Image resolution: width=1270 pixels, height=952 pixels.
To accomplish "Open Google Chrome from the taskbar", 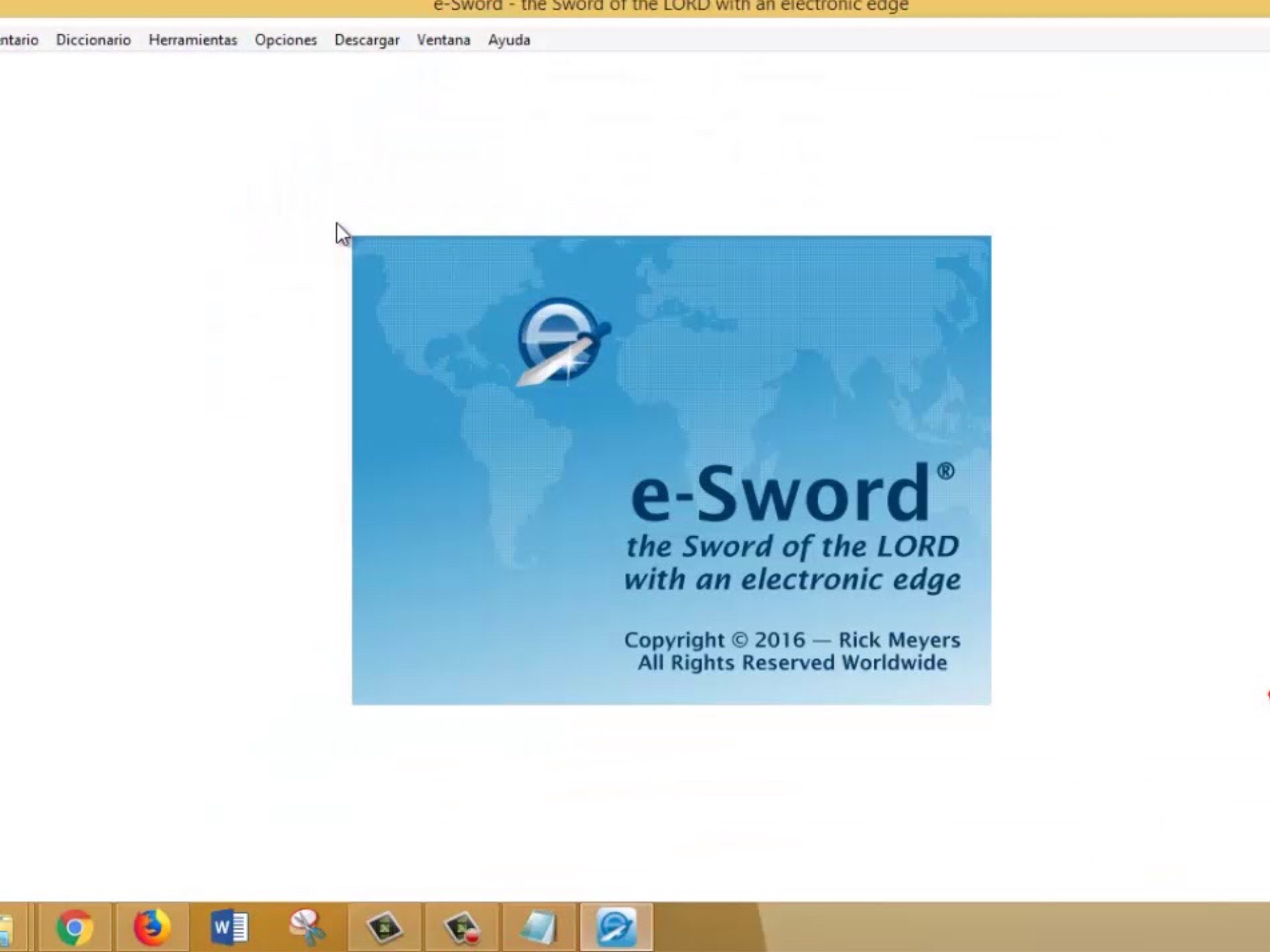I will 75,927.
